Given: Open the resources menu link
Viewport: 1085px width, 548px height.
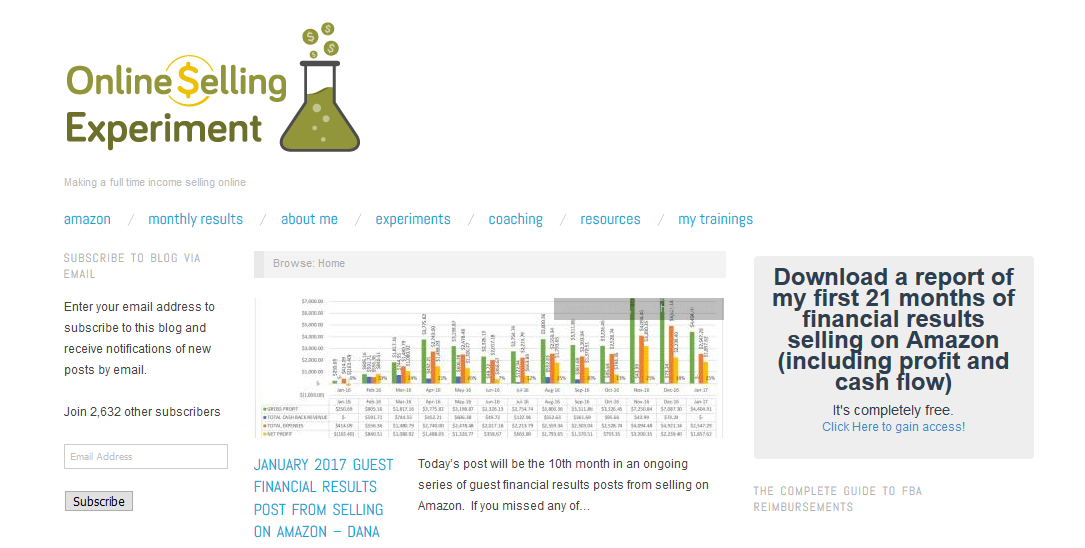Looking at the screenshot, I should tap(610, 219).
